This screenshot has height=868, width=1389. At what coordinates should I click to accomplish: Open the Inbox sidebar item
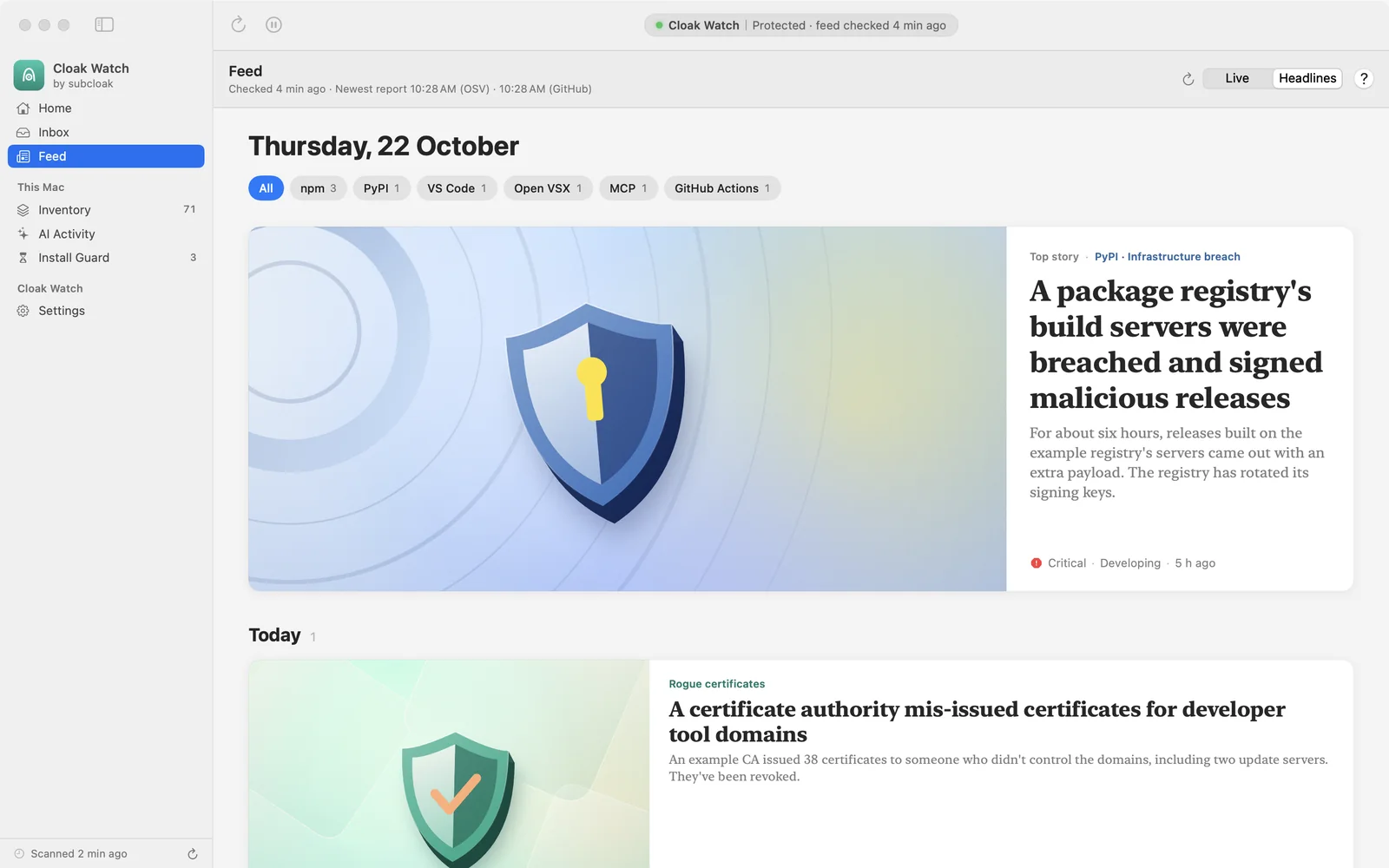[106, 132]
